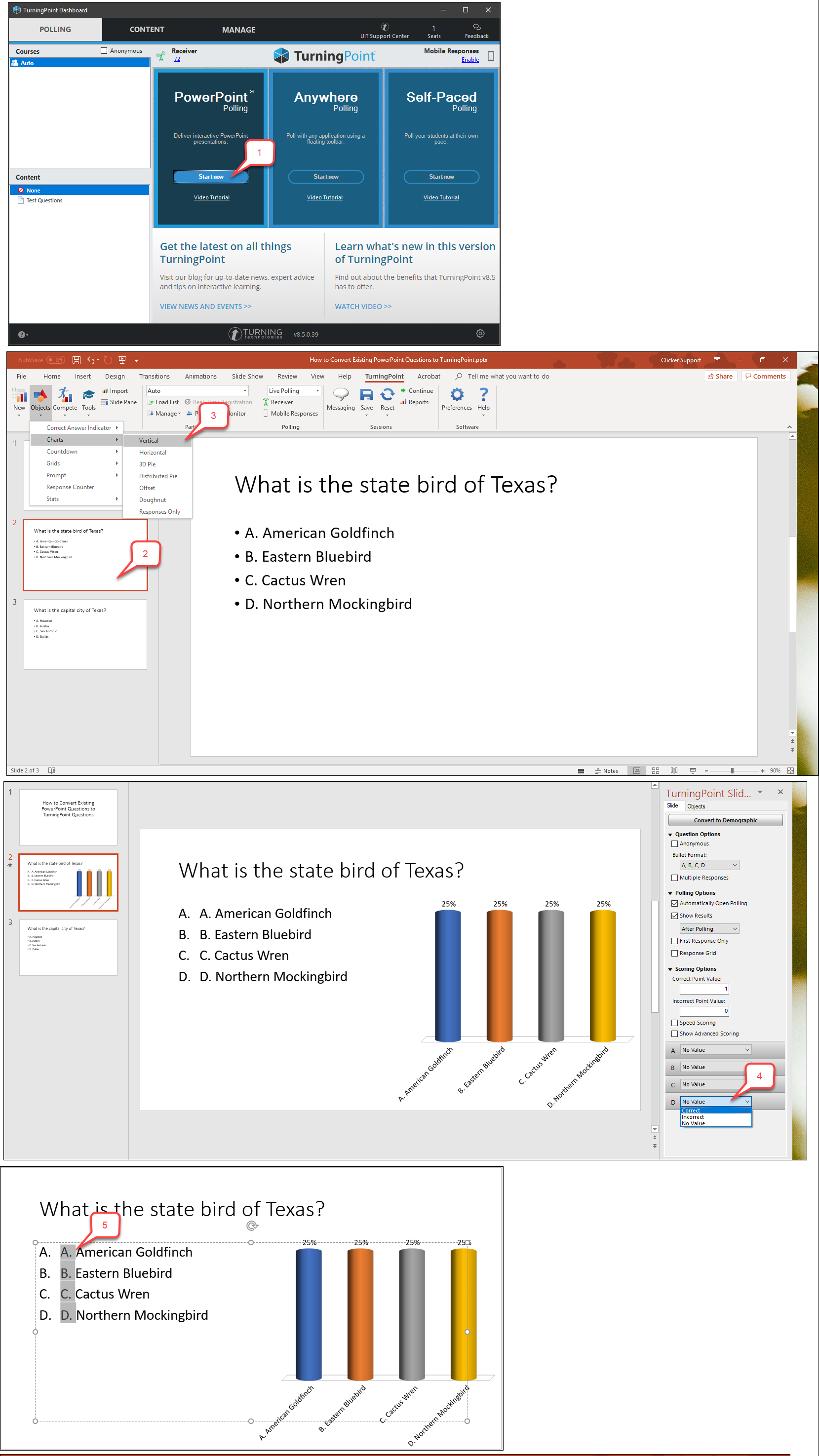Open the Bullet Format A, B, C, D dropdown
819x1456 pixels.
[x=709, y=865]
